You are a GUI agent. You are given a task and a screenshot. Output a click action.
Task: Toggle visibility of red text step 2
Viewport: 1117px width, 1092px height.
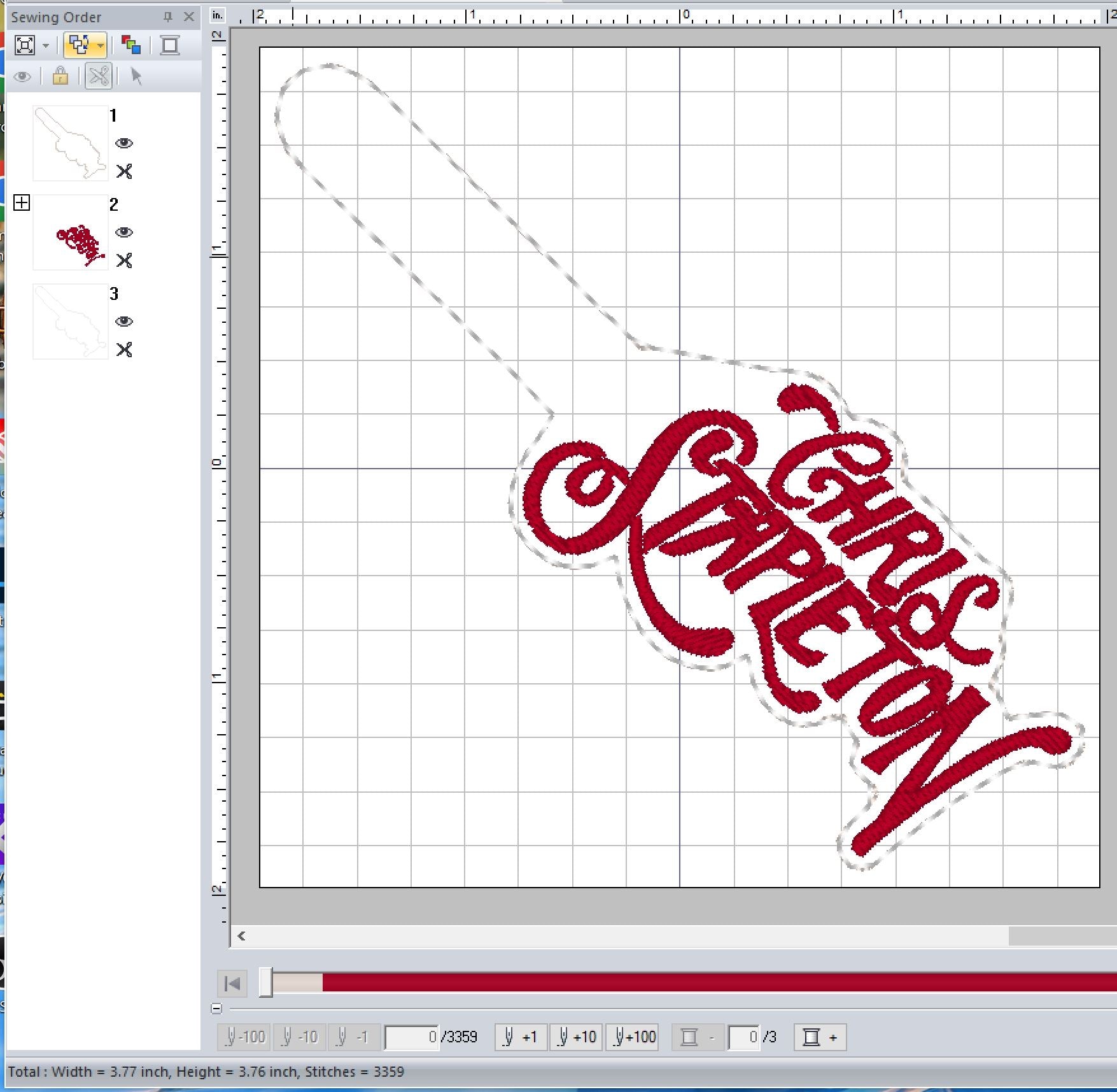click(124, 232)
